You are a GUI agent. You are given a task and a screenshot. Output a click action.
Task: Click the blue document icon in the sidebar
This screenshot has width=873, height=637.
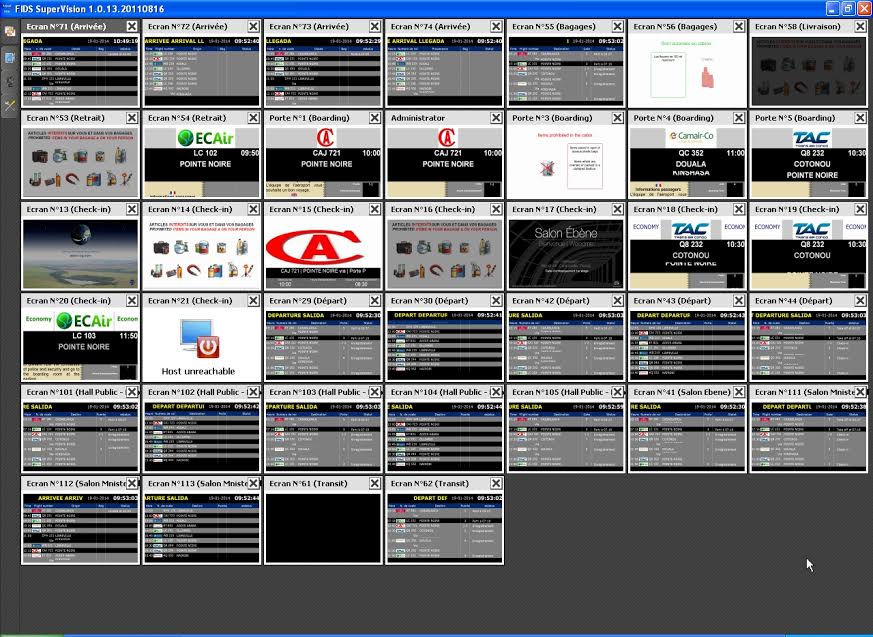[9, 56]
